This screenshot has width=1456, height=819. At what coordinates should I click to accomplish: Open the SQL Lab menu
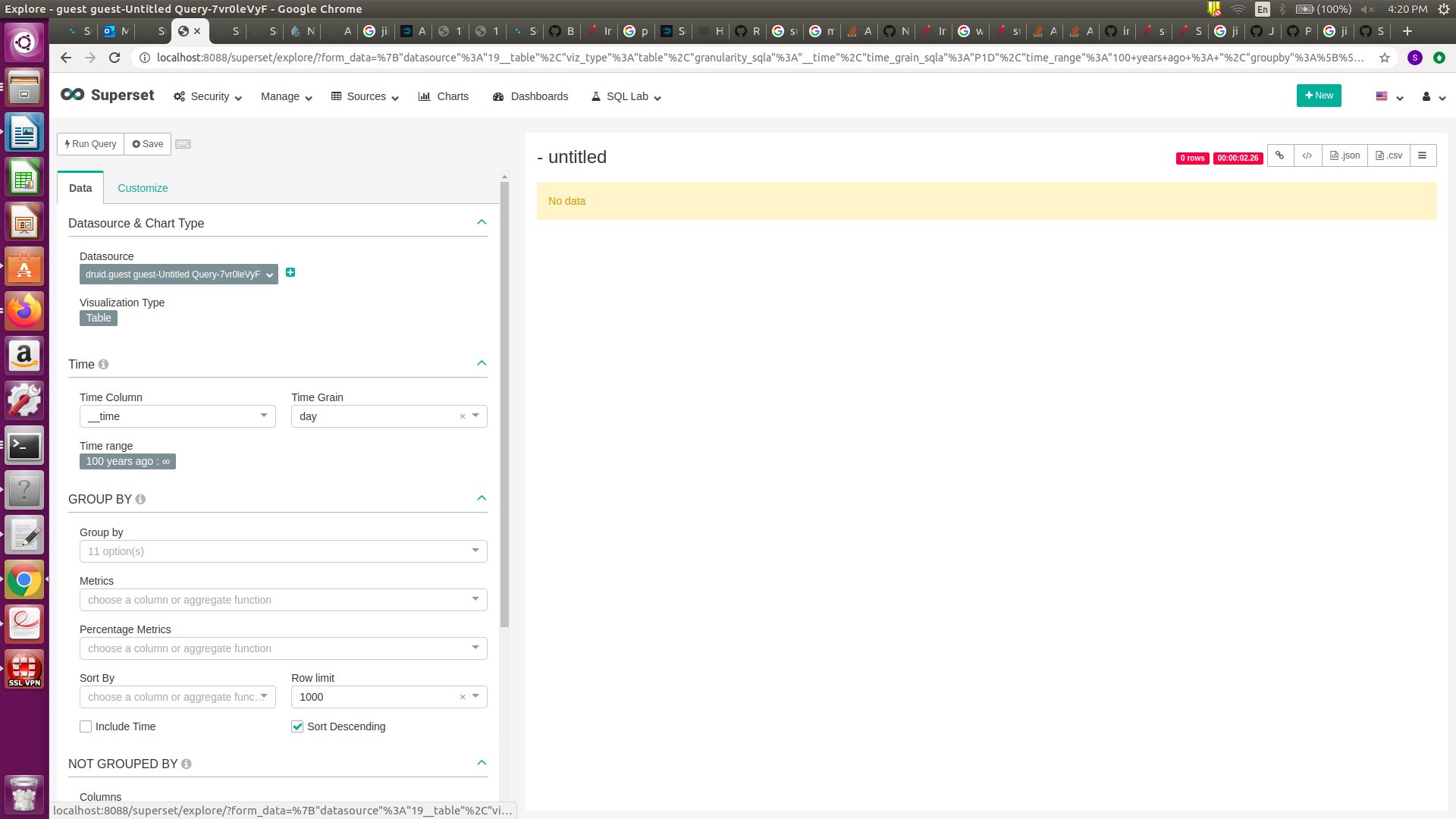(x=625, y=96)
